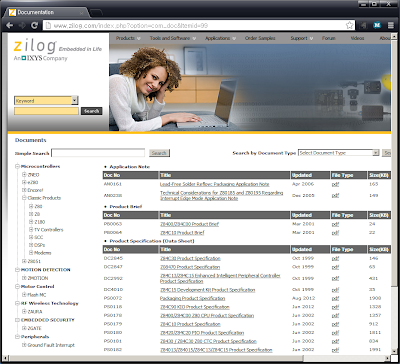Viewport: 400px width, 364px height.
Task: Go to Order Samples
Action: (x=260, y=38)
